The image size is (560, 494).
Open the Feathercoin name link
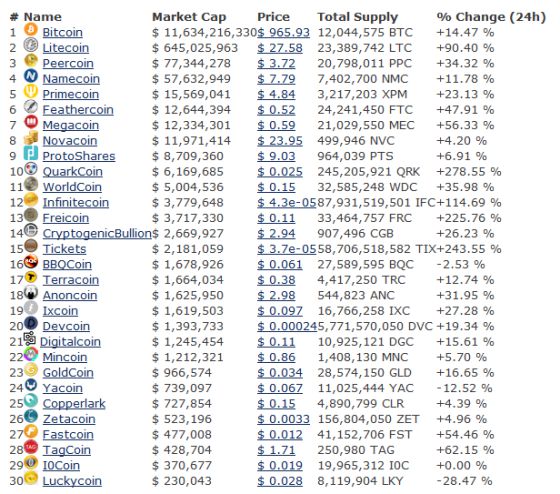point(78,110)
